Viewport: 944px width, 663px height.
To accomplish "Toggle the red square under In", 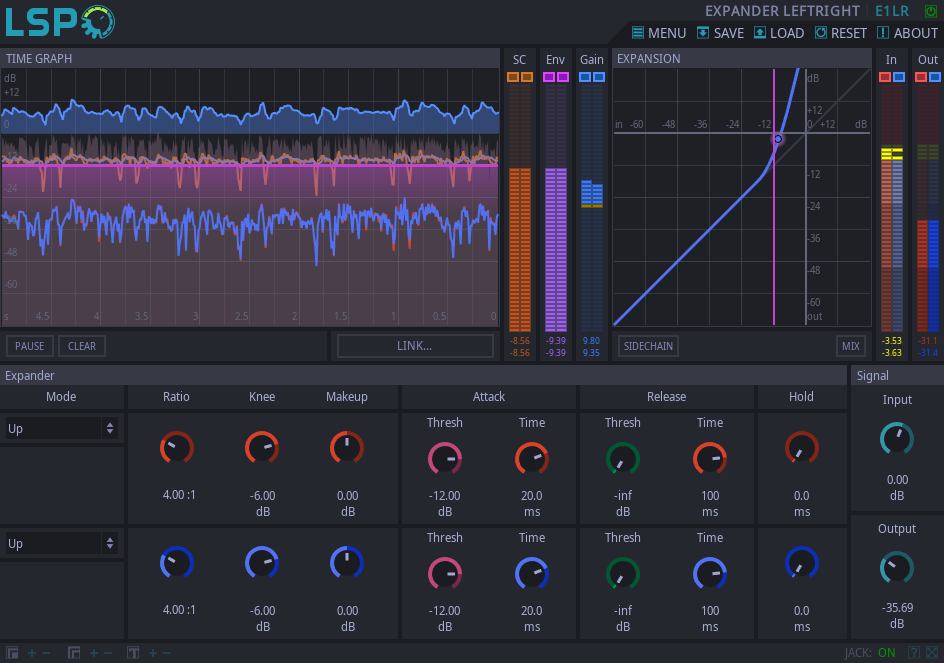I will tap(885, 77).
